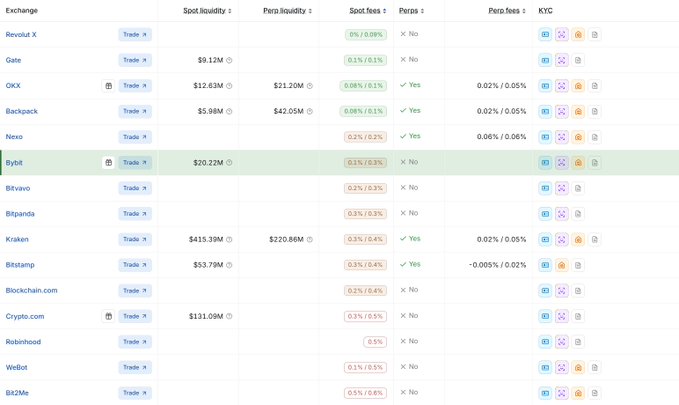Click the purple face scan KYC icon for Gate
This screenshot has height=405, width=679.
562,60
